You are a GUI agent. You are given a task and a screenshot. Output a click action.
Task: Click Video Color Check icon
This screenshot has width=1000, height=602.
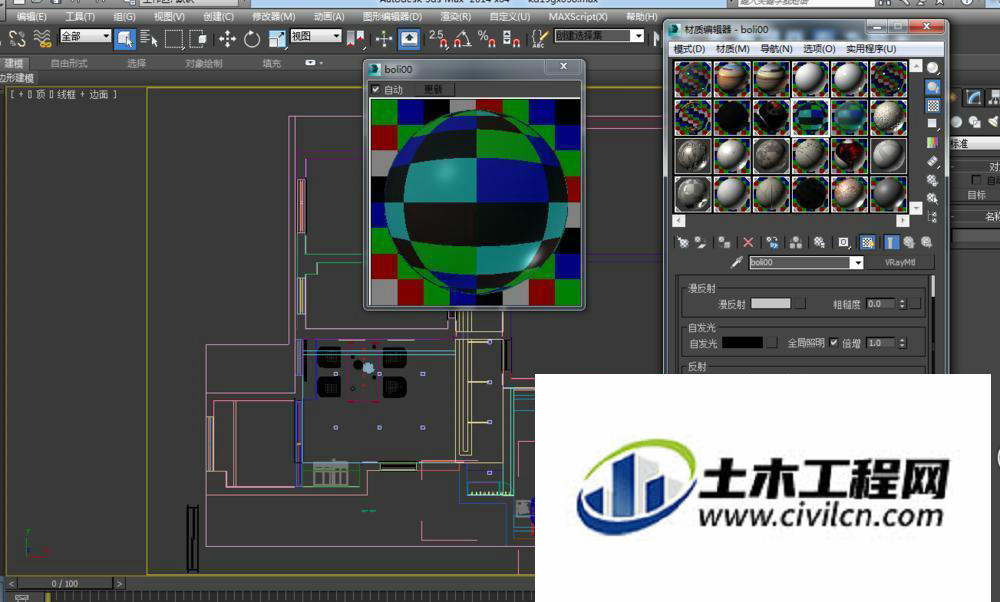click(x=932, y=142)
